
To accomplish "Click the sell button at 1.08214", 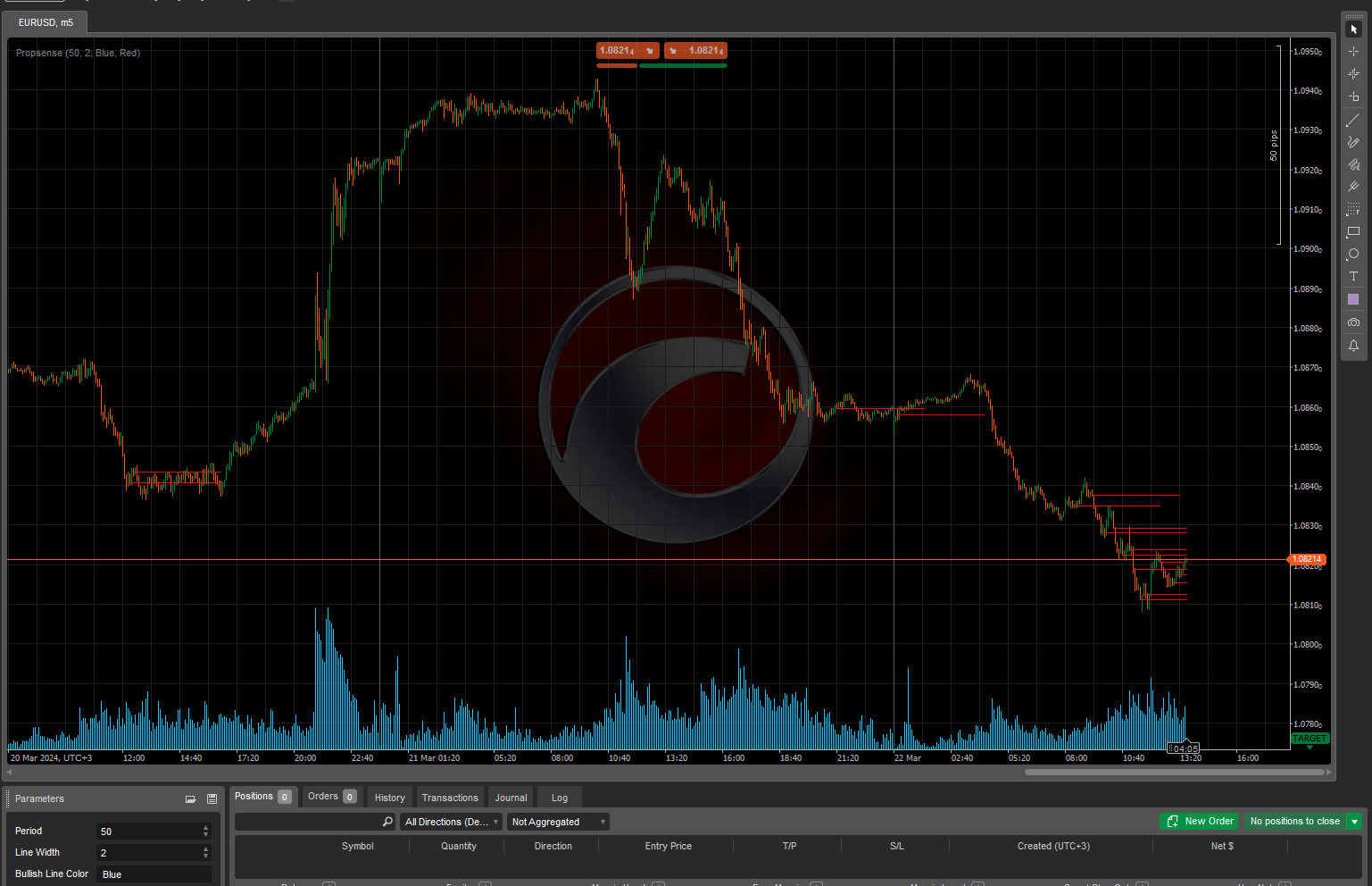I will click(628, 51).
